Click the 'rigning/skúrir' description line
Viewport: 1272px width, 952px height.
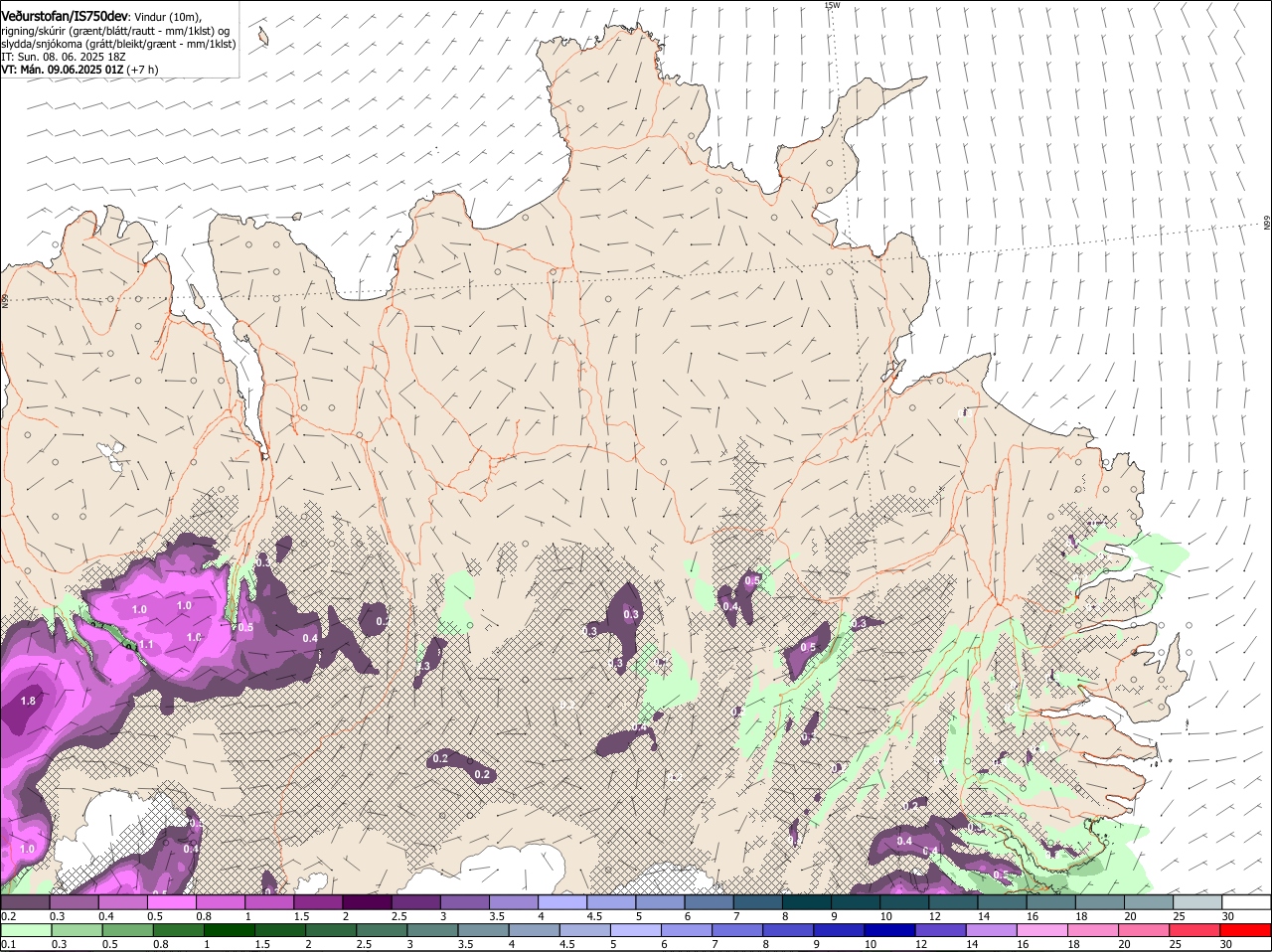[x=115, y=31]
